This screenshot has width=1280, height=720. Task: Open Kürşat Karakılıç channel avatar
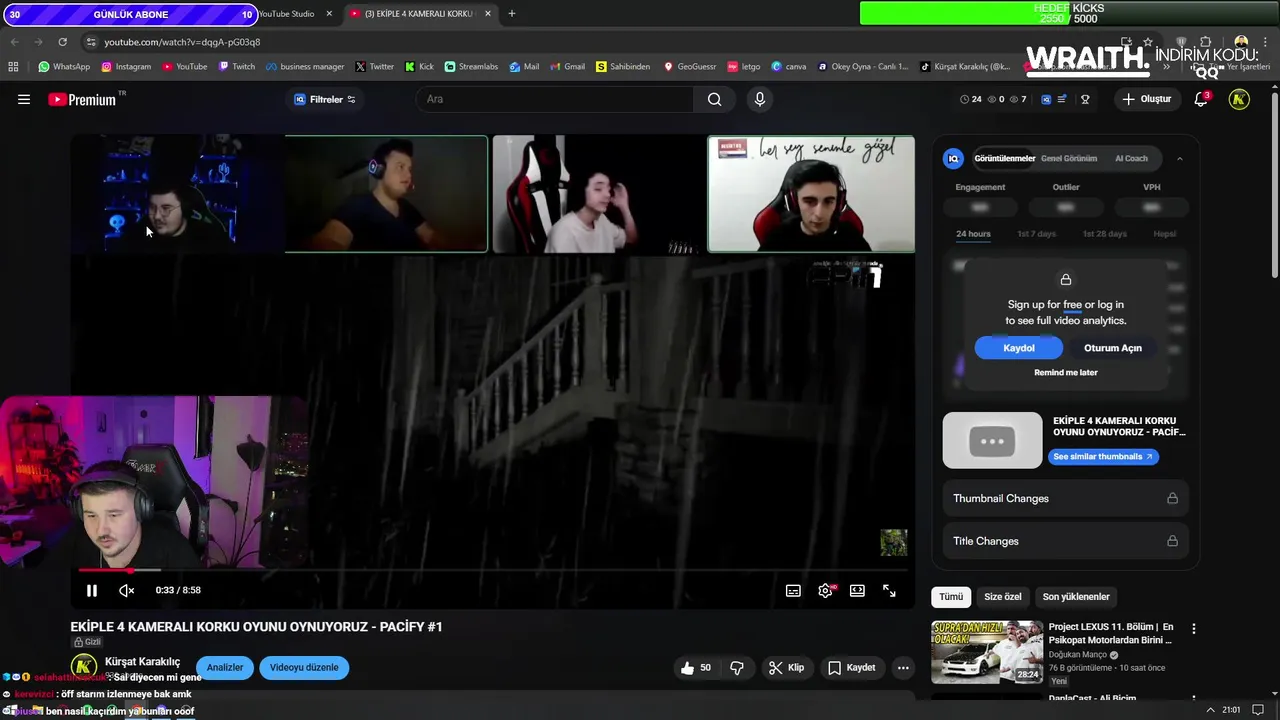click(84, 667)
